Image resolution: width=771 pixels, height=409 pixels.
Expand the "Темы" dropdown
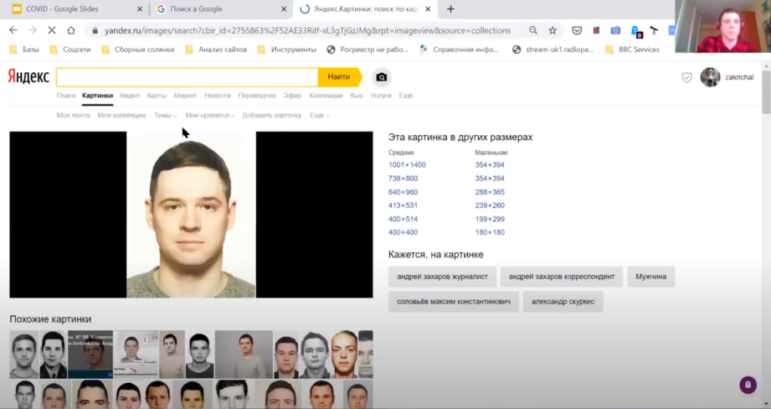click(165, 116)
